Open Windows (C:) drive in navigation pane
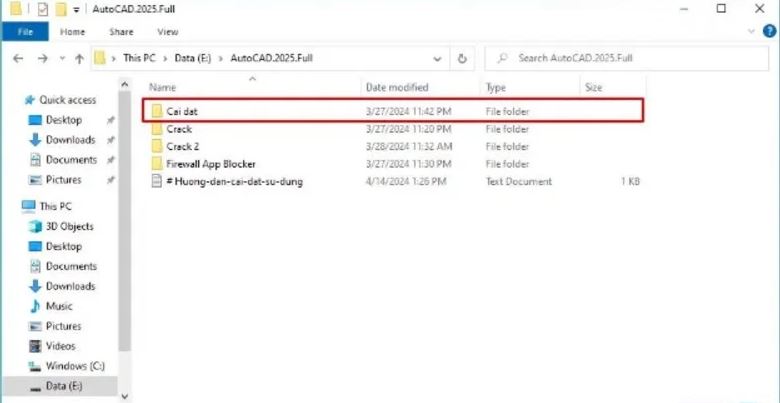Image resolution: width=780 pixels, height=403 pixels. 75,366
